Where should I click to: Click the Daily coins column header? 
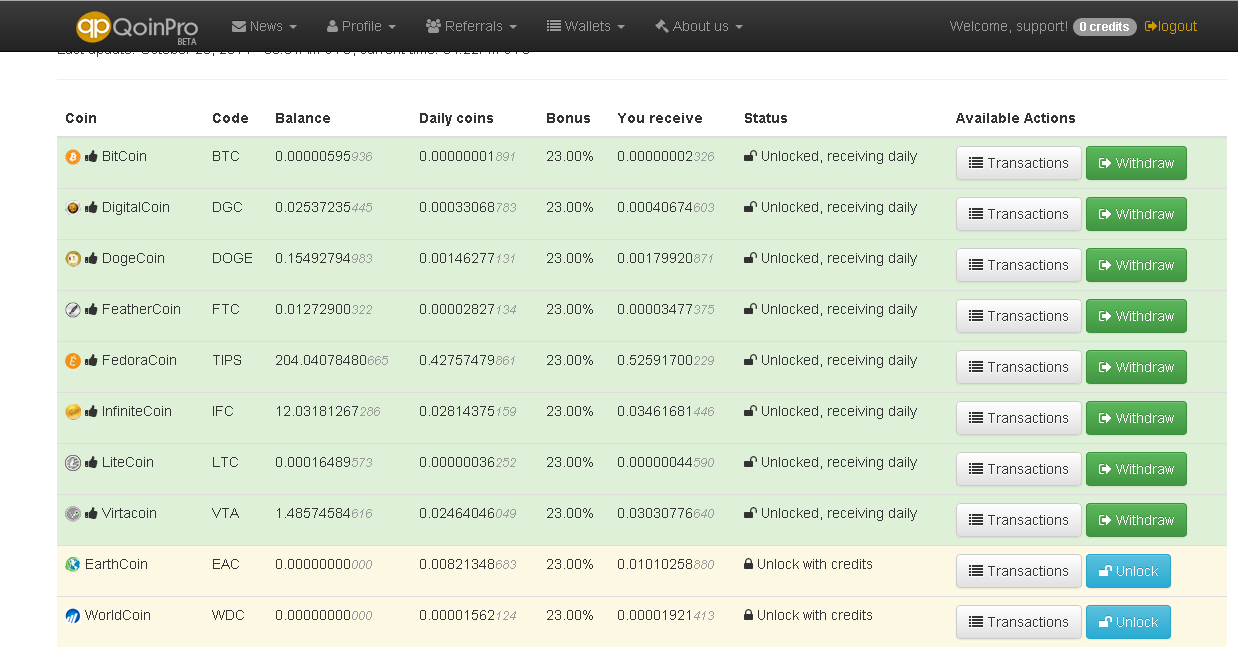click(x=456, y=118)
